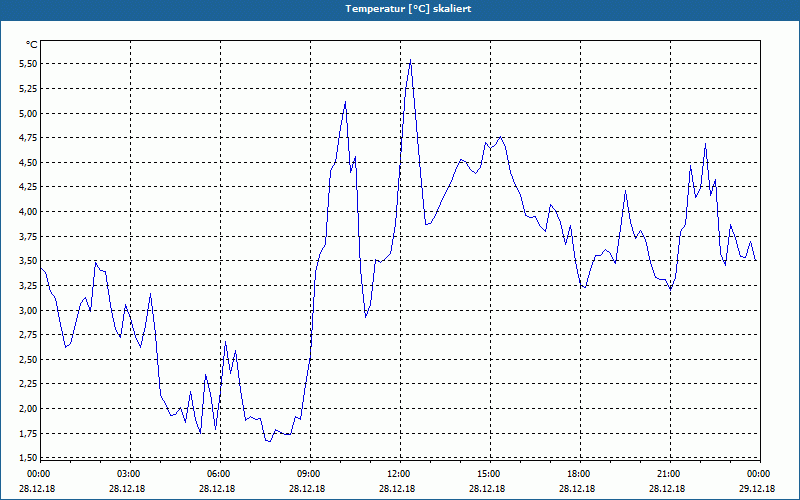The width and height of the screenshot is (800, 500).
Task: Select the 2,00 y-axis value
Action: (28, 409)
